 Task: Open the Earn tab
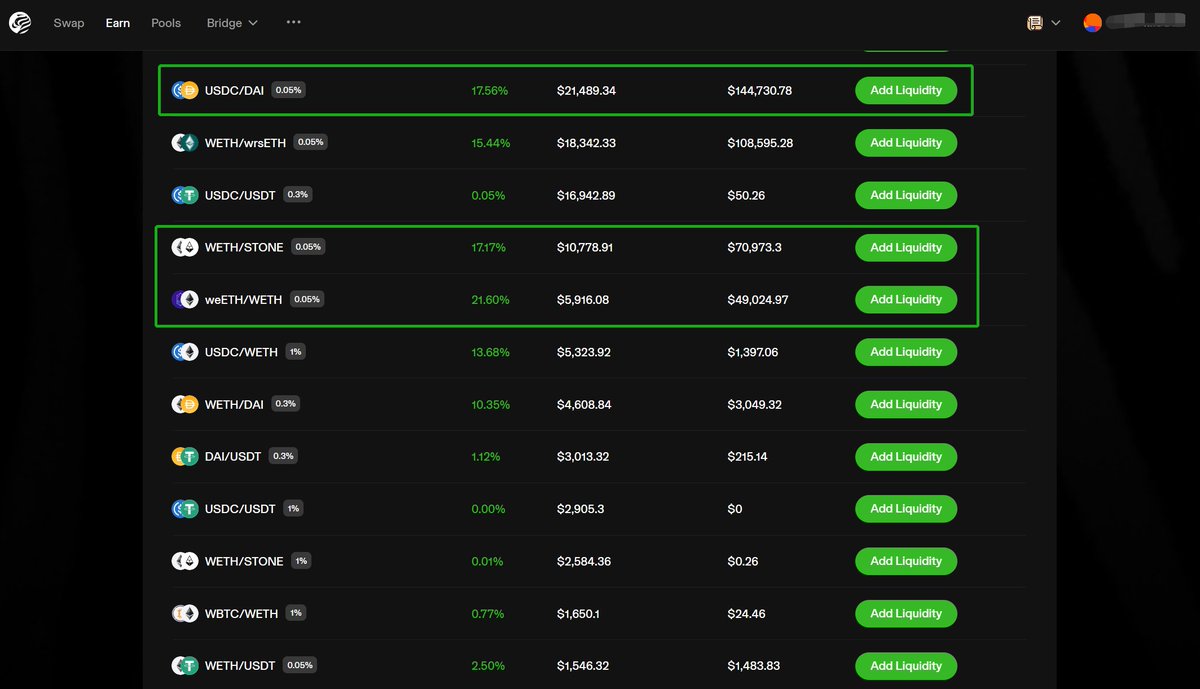118,23
